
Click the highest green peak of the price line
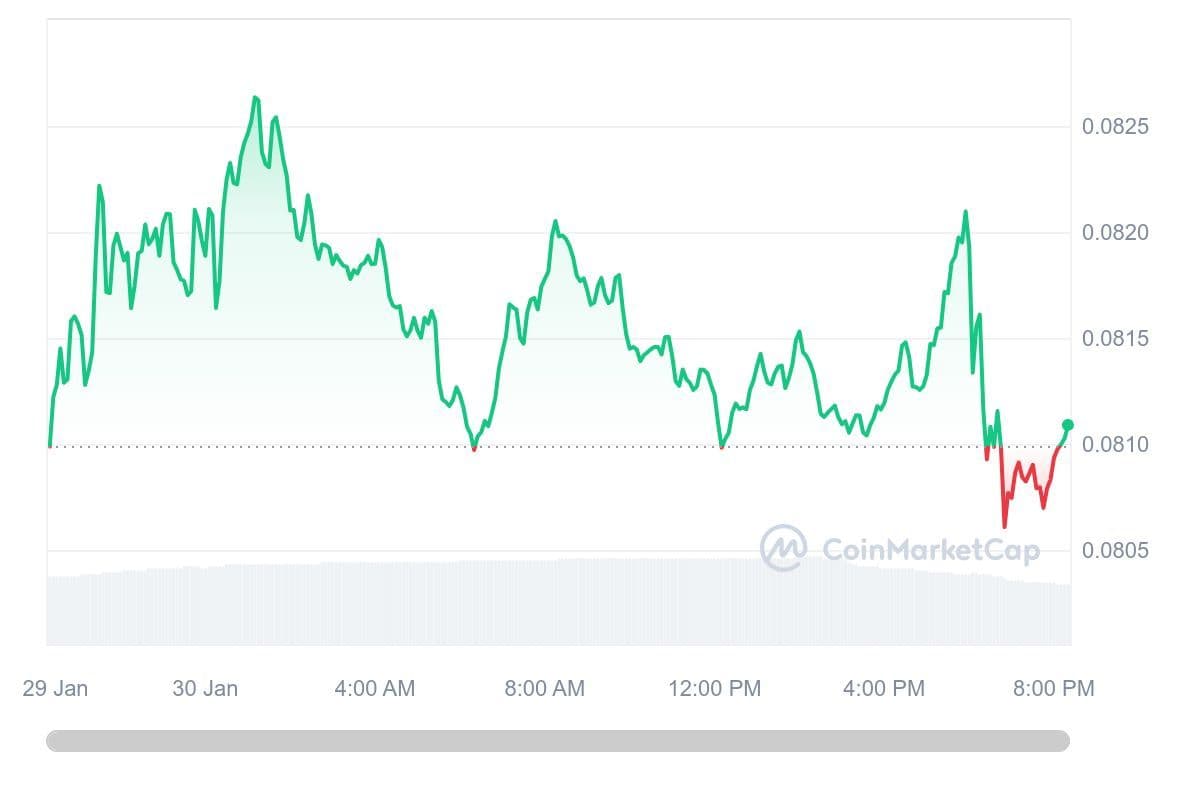pos(255,97)
